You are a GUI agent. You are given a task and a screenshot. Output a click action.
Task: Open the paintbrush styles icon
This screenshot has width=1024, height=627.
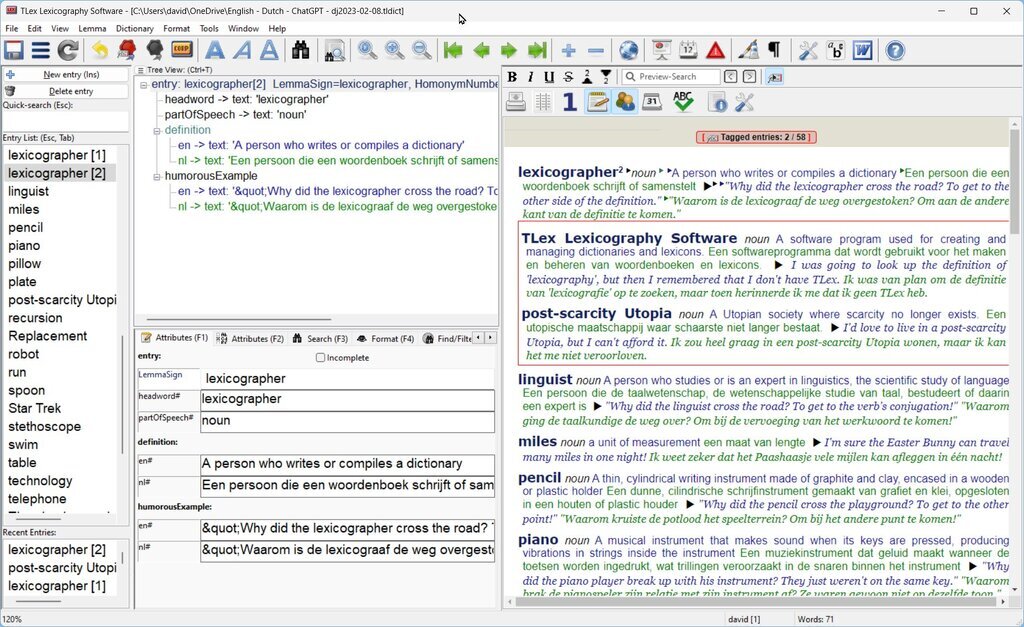pyautogui.click(x=748, y=50)
